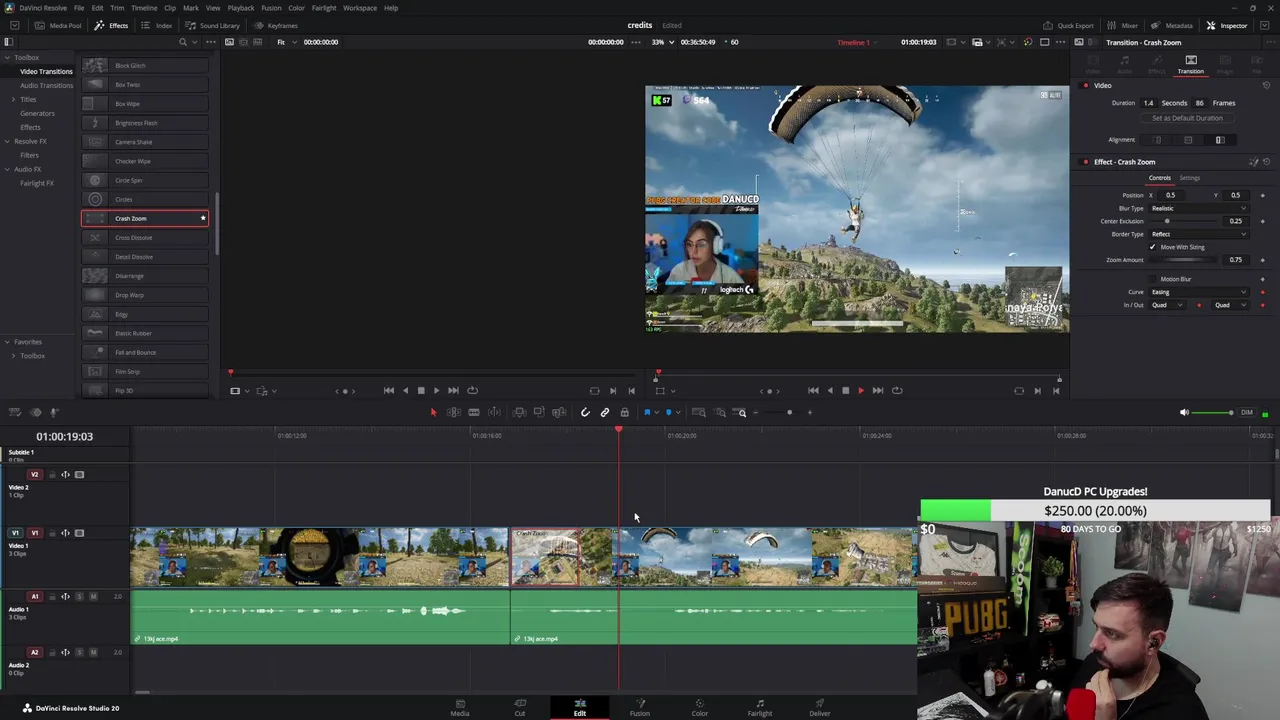1280x720 pixels.
Task: Collapse the Favorites section
Action: [7, 342]
